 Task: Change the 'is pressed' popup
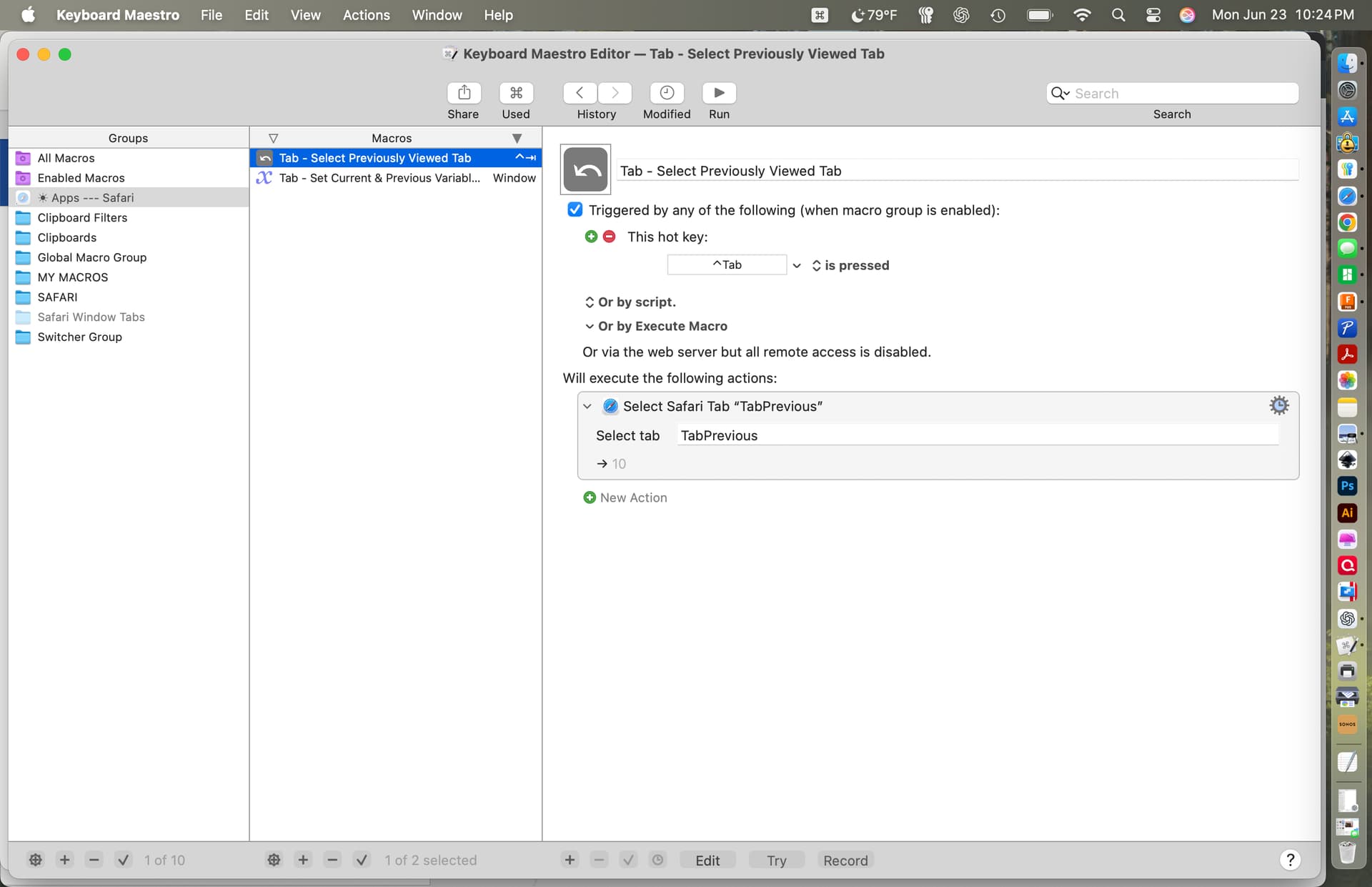coord(850,265)
